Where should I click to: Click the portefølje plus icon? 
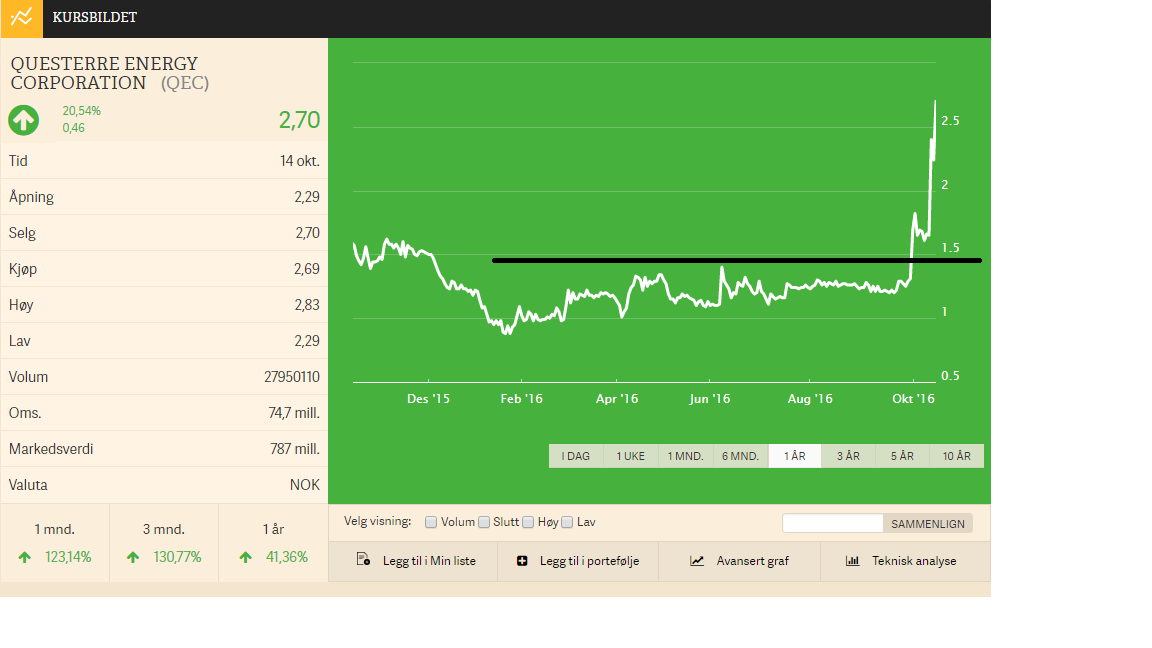(522, 561)
